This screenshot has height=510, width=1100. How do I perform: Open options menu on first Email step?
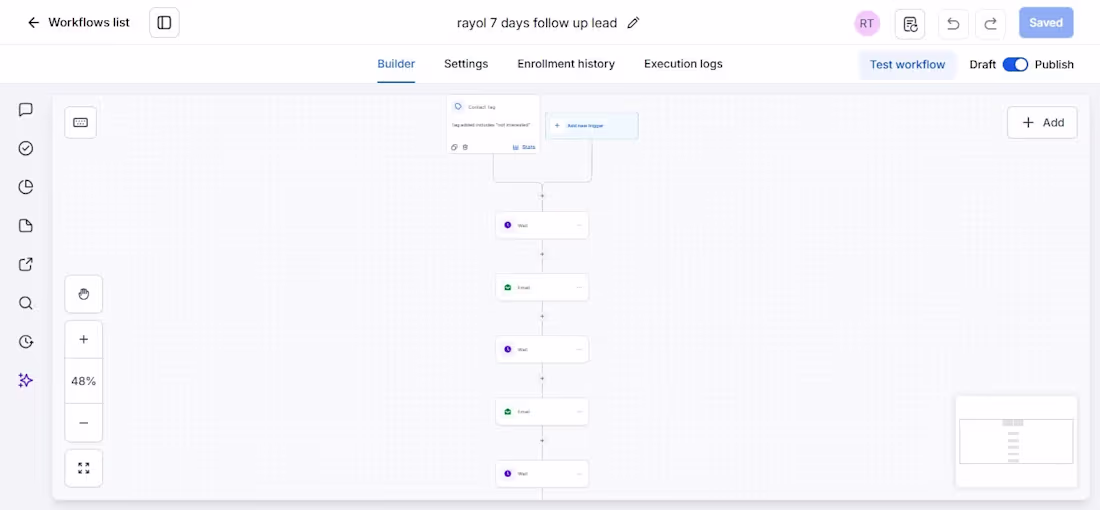click(579, 288)
